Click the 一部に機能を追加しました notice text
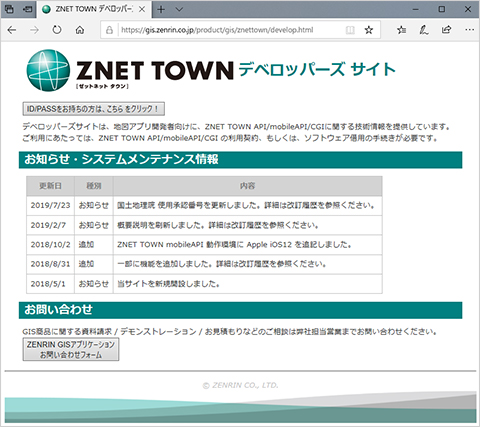This screenshot has height=427, width=480. coord(222,264)
